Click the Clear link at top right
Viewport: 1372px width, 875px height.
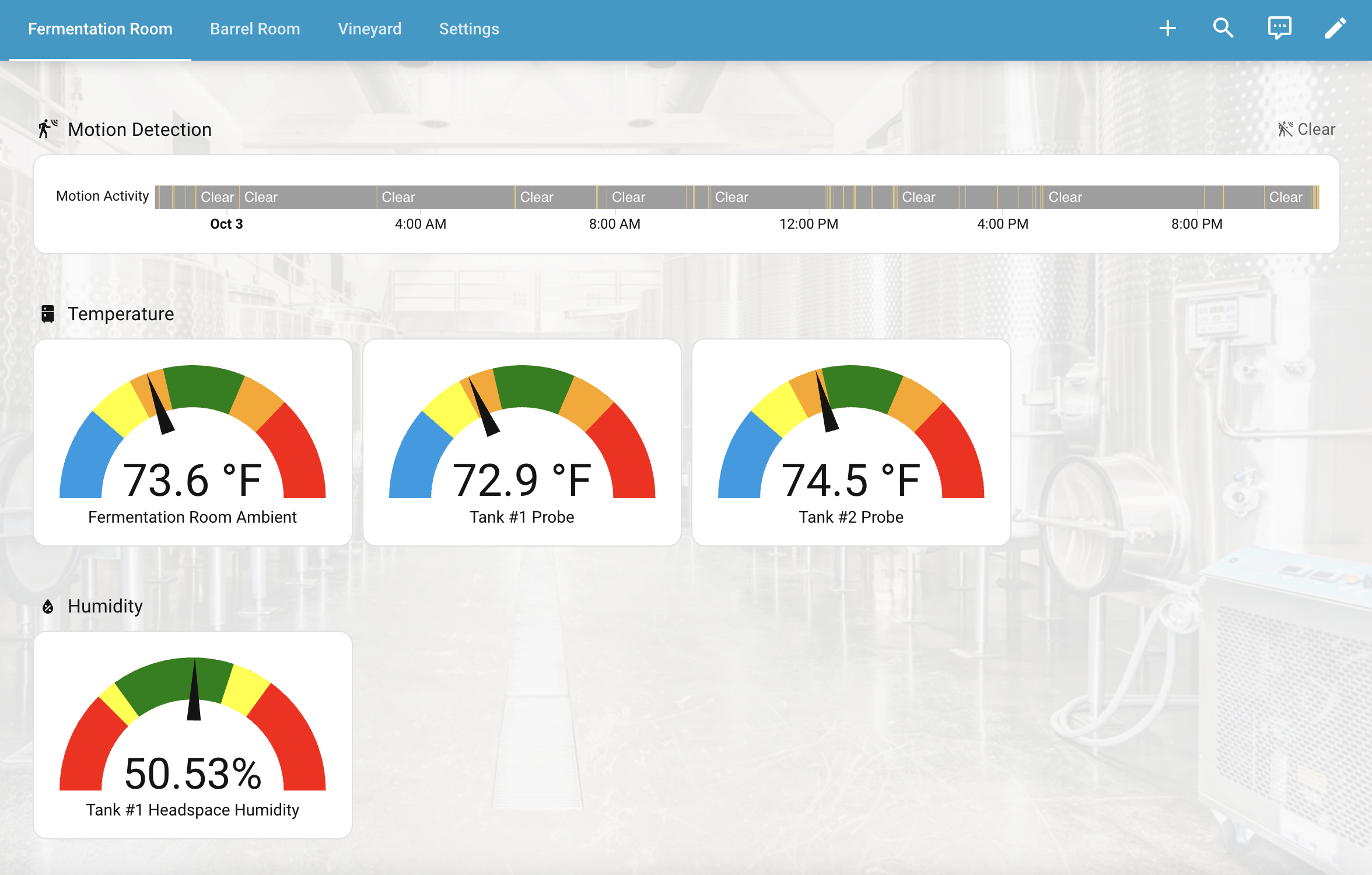point(1316,129)
